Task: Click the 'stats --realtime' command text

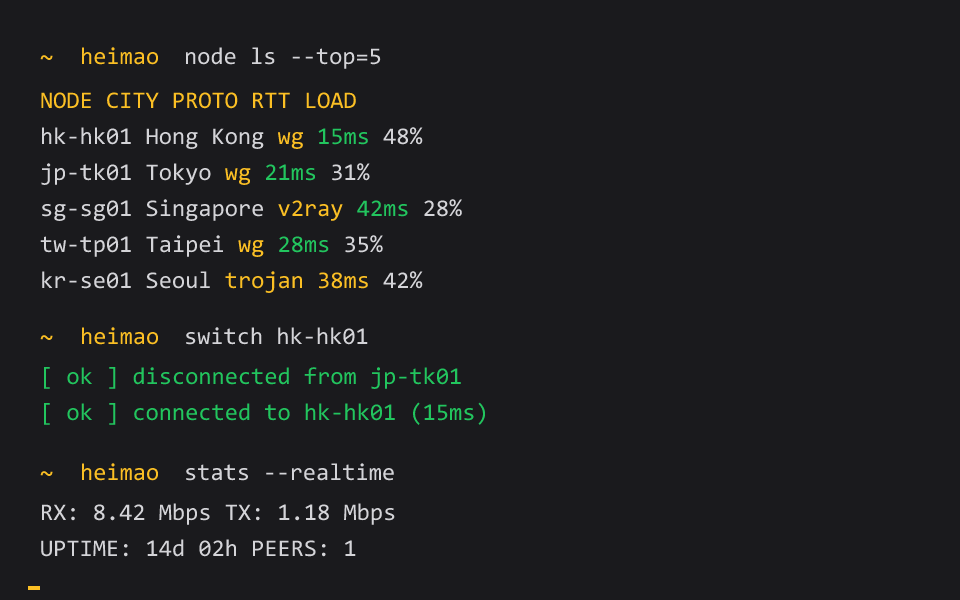Action: [290, 473]
